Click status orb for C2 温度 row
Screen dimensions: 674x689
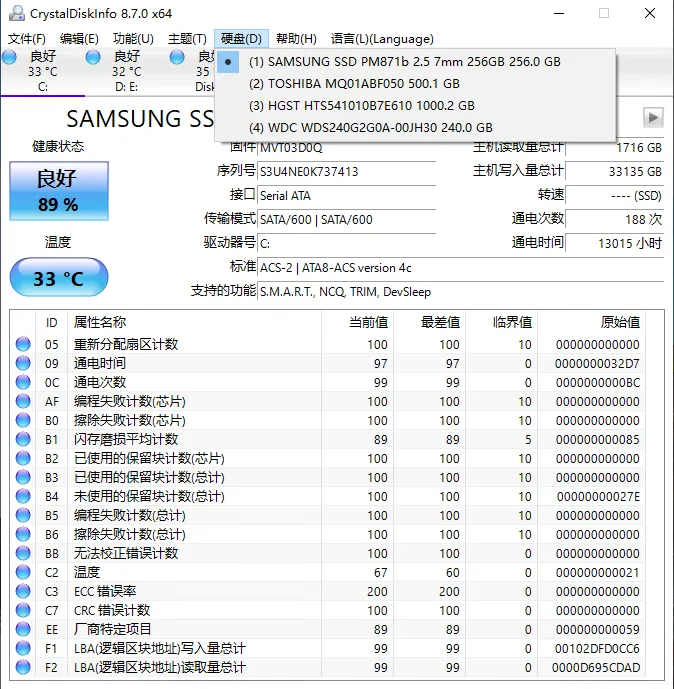pos(23,572)
